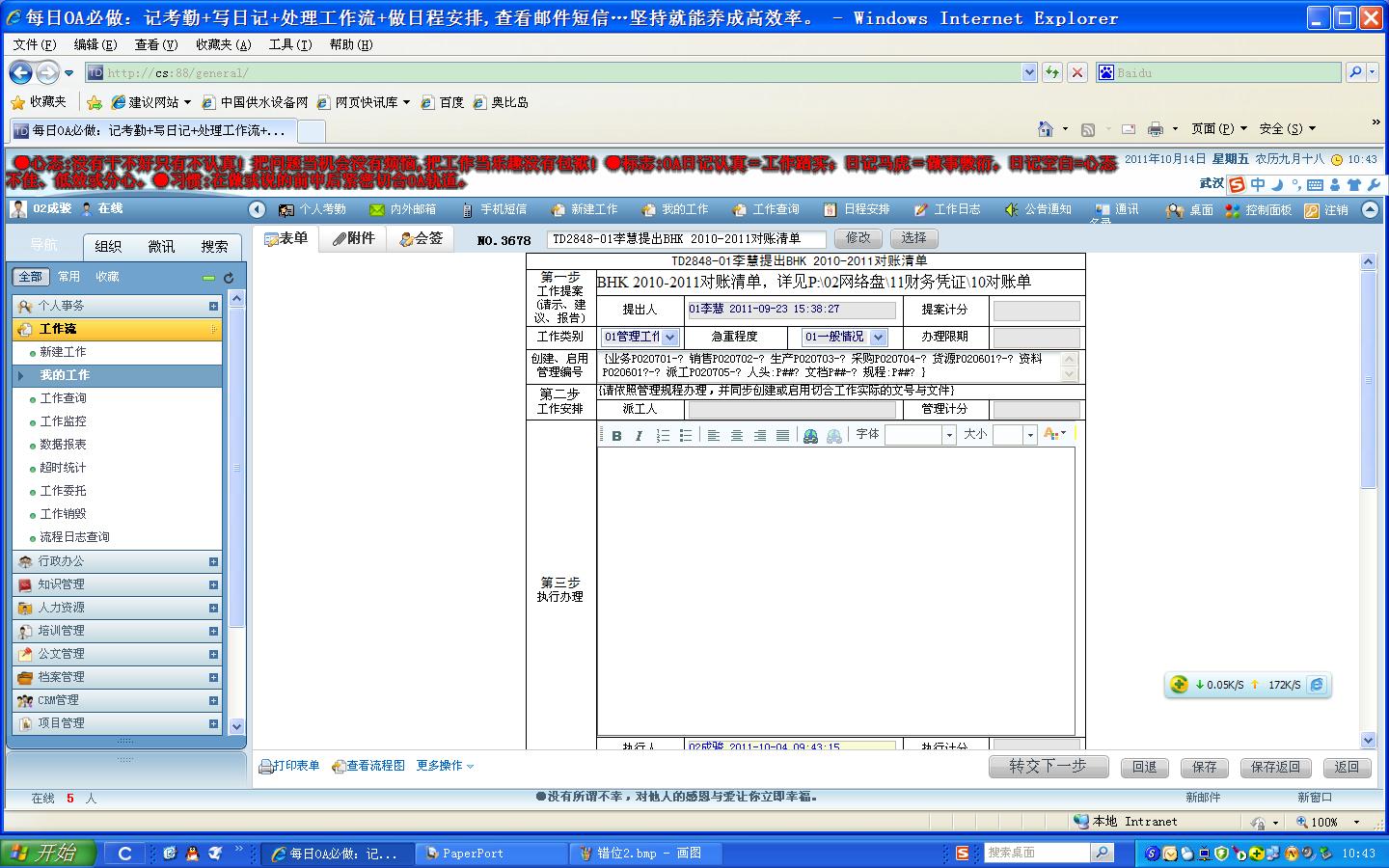Switch to the 附件 attachments tab
This screenshot has width=1389, height=868.
(x=353, y=238)
